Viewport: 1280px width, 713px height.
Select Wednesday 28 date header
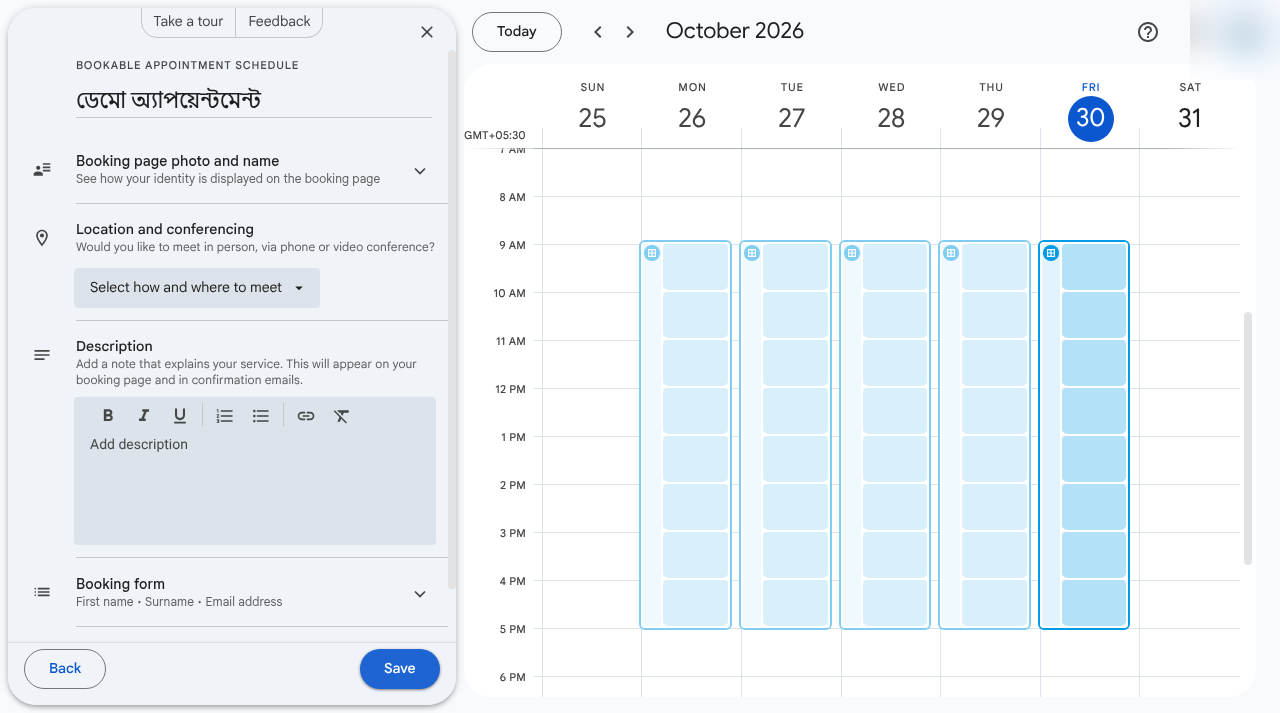(891, 118)
